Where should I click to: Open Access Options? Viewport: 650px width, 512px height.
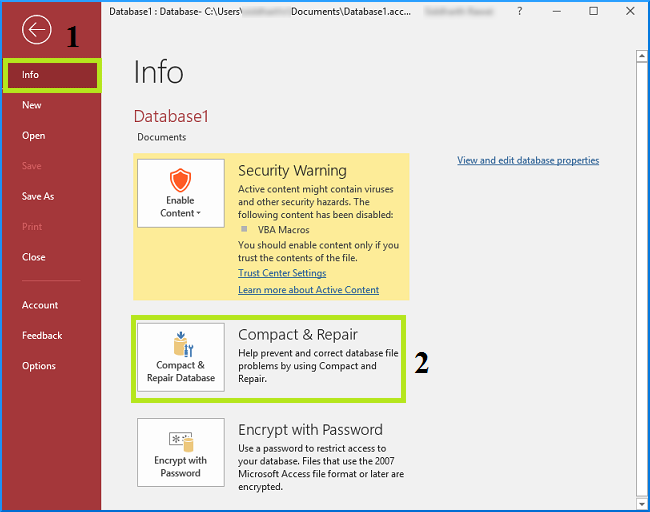tap(39, 366)
